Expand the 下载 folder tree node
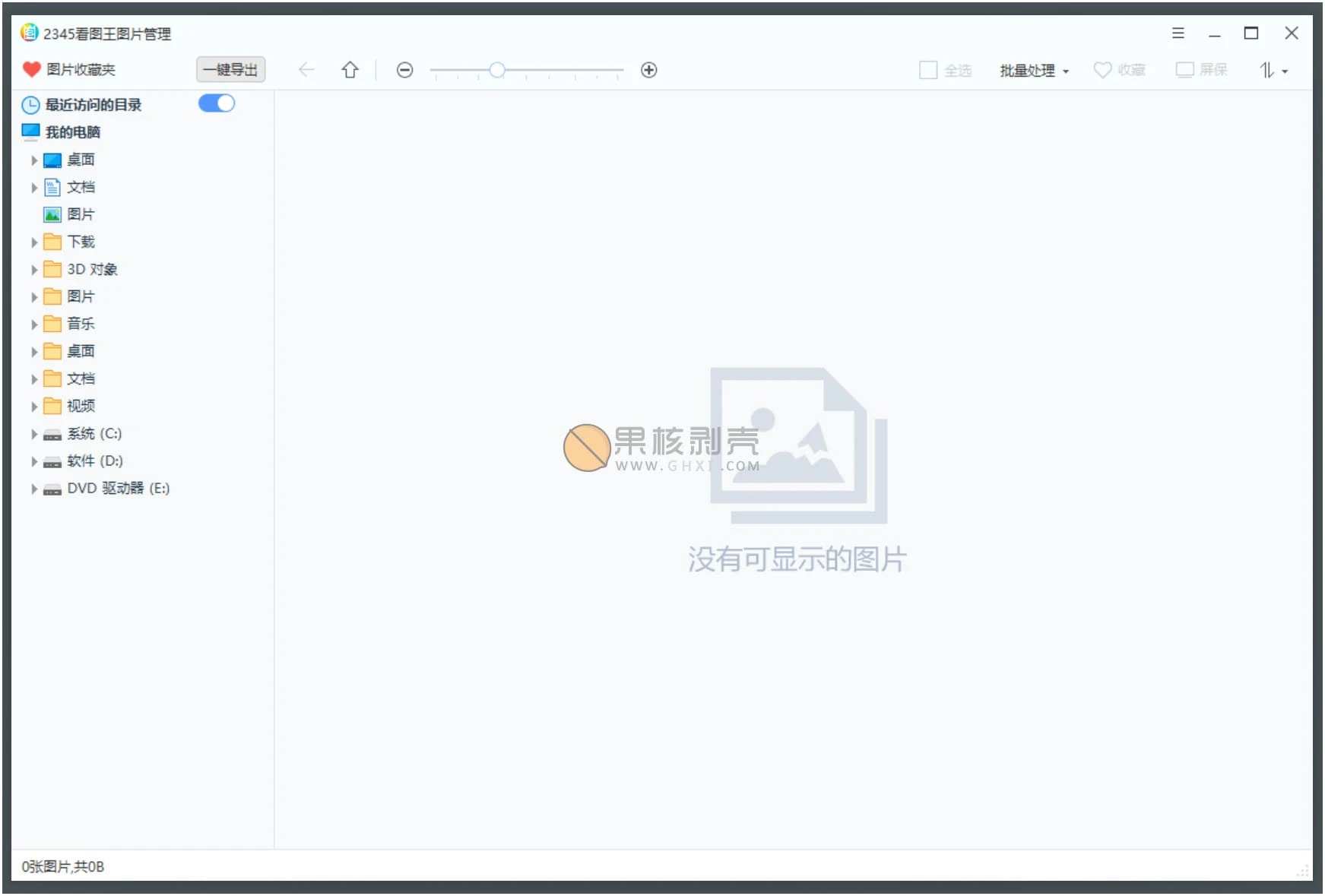The height and width of the screenshot is (896, 1325). click(34, 242)
